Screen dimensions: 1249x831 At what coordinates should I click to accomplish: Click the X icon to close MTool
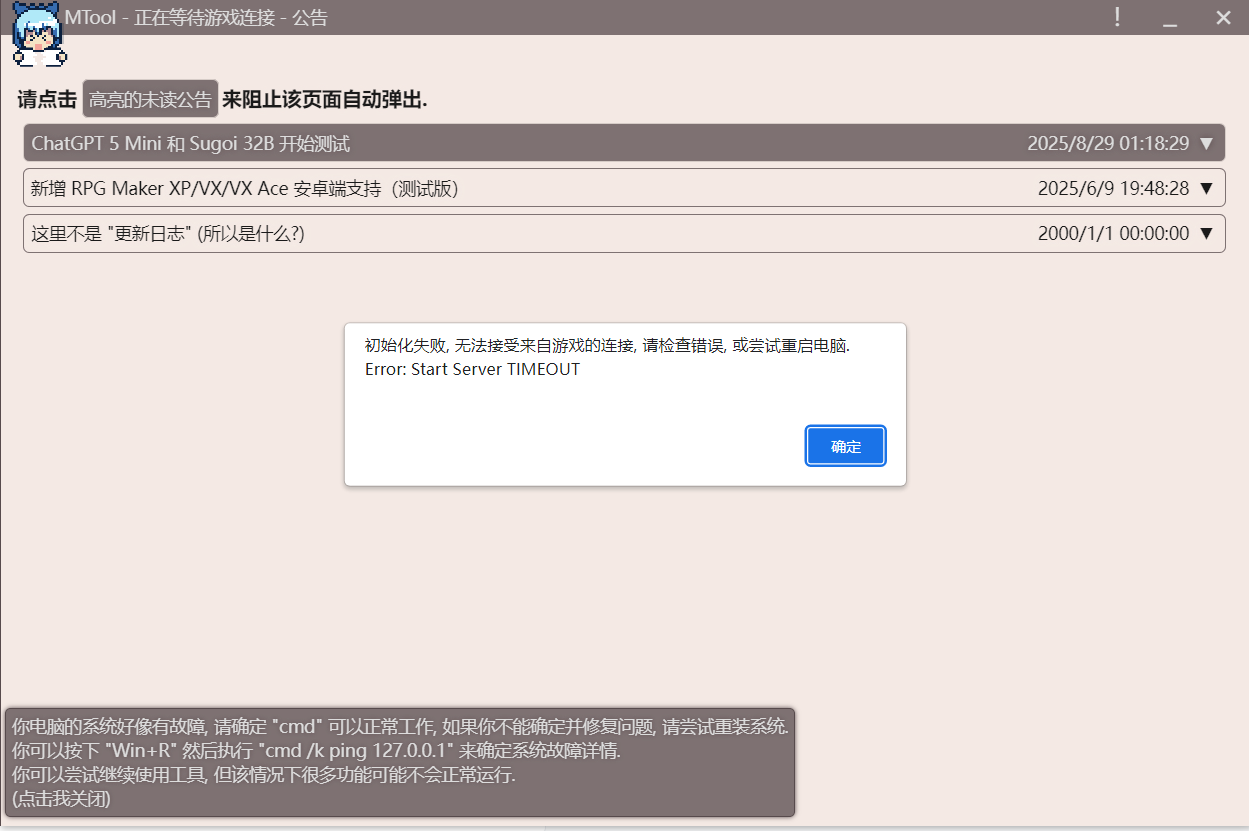point(1223,17)
